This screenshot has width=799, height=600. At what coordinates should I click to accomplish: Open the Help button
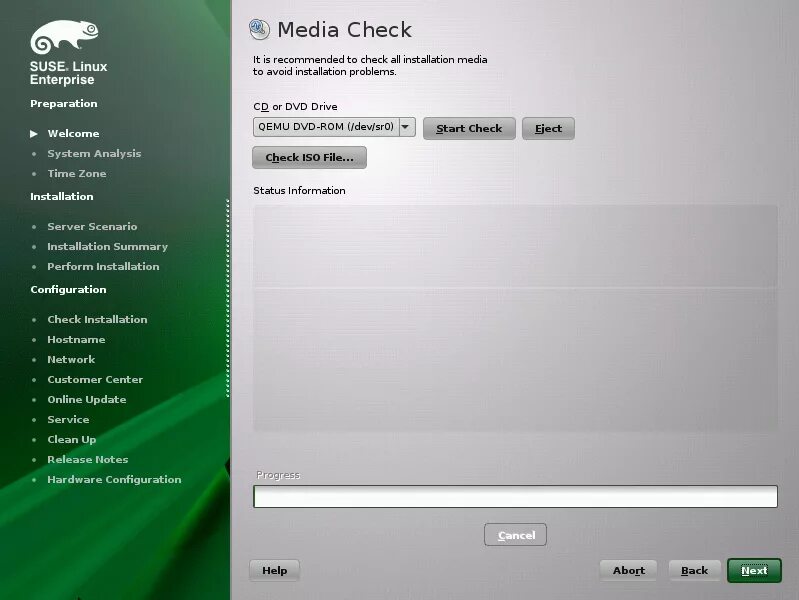click(274, 570)
